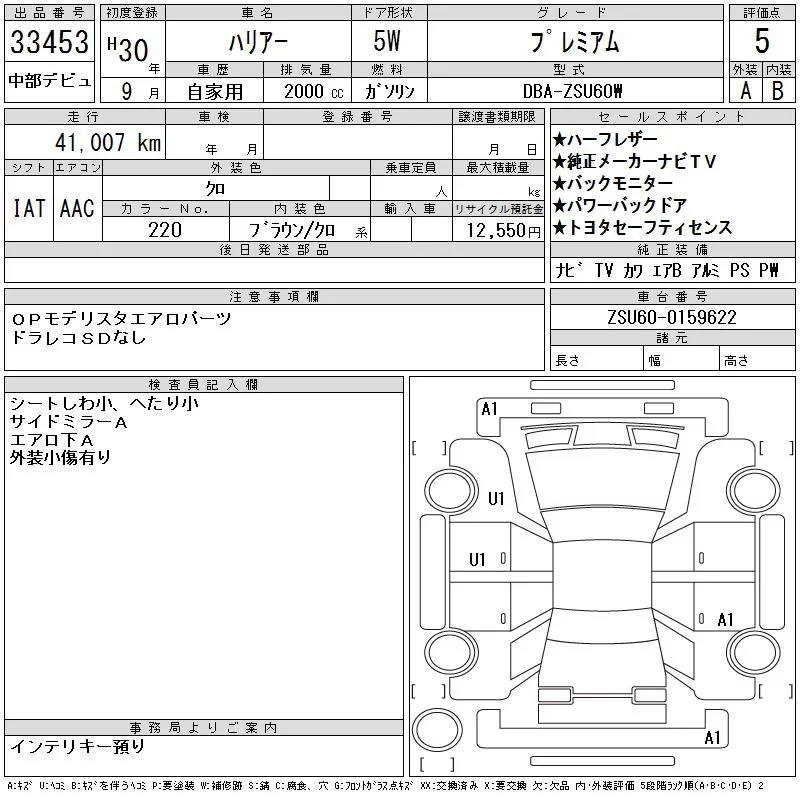The width and height of the screenshot is (800, 800).
Task: Click the recycle deposit 12,550円 field
Action: [x=503, y=230]
